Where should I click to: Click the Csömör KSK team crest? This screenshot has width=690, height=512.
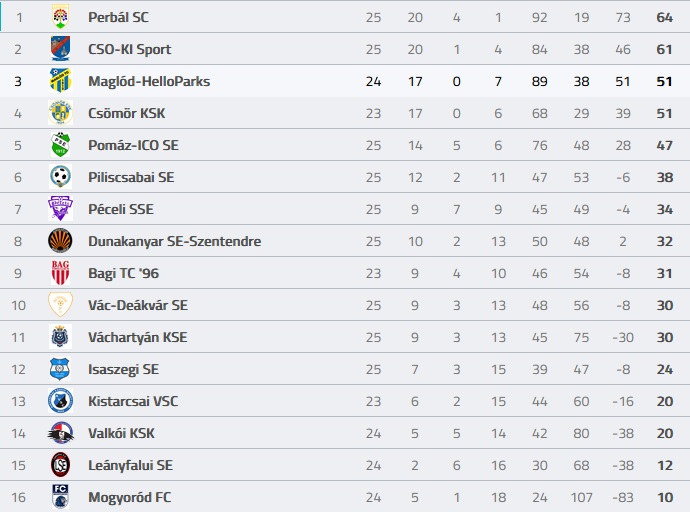[60, 113]
